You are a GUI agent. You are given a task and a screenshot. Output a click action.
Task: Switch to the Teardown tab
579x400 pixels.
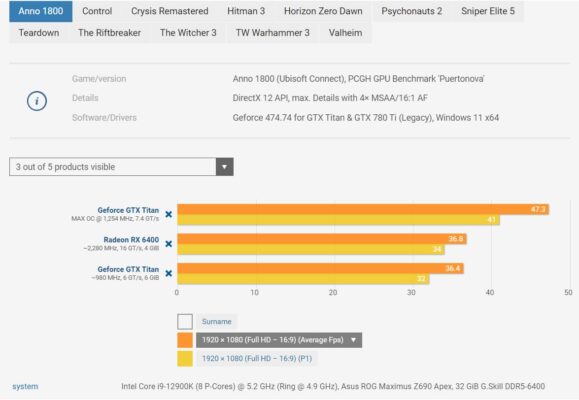pyautogui.click(x=39, y=33)
